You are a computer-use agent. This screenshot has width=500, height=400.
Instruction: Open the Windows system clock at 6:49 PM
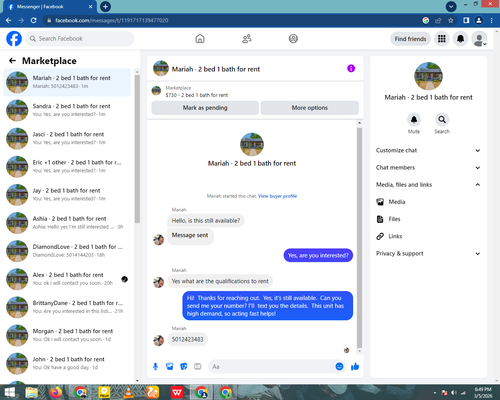(x=483, y=393)
